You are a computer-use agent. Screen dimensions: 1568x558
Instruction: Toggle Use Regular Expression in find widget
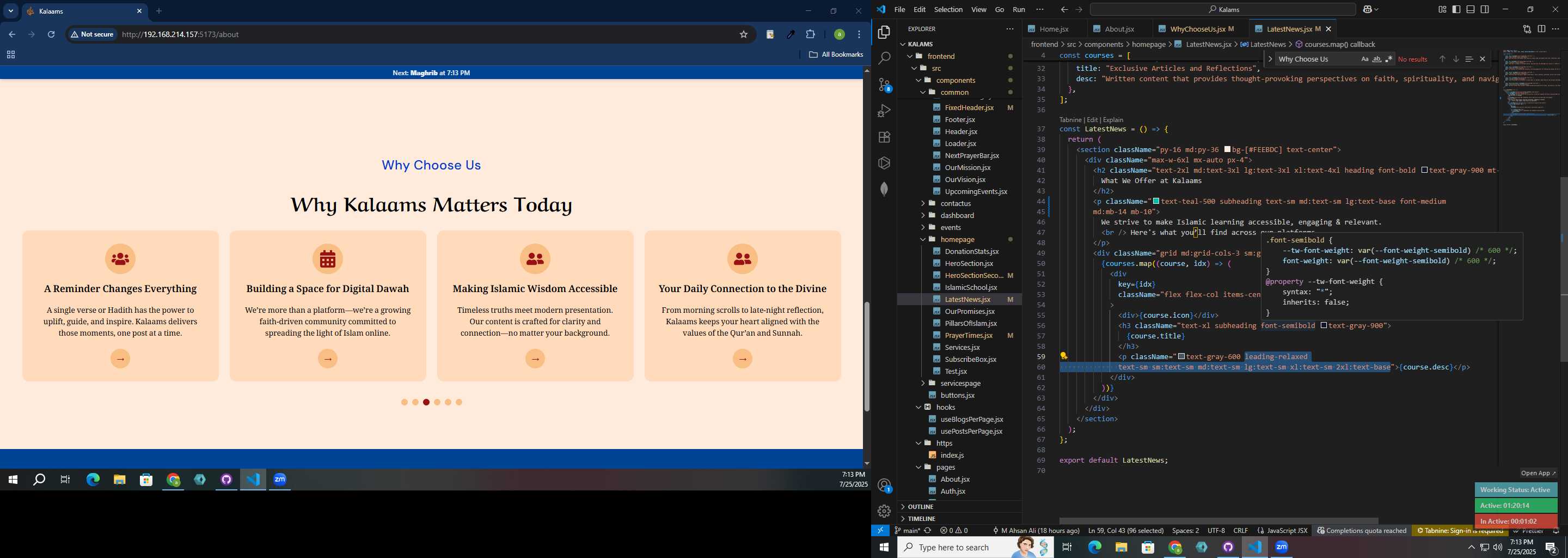pyautogui.click(x=1389, y=59)
